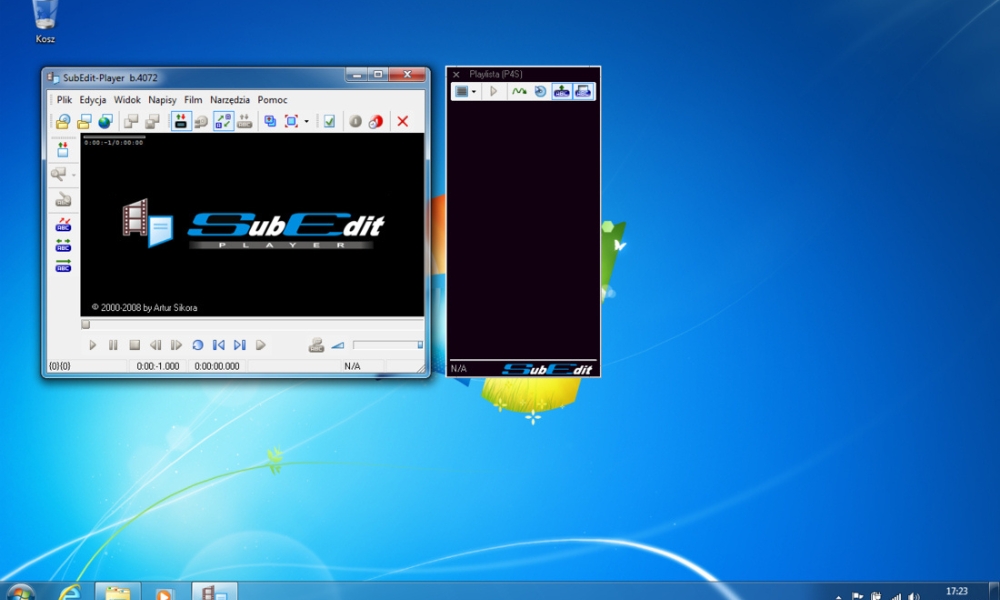Click the red X icon in main toolbar
The width and height of the screenshot is (1000, 600).
click(402, 121)
